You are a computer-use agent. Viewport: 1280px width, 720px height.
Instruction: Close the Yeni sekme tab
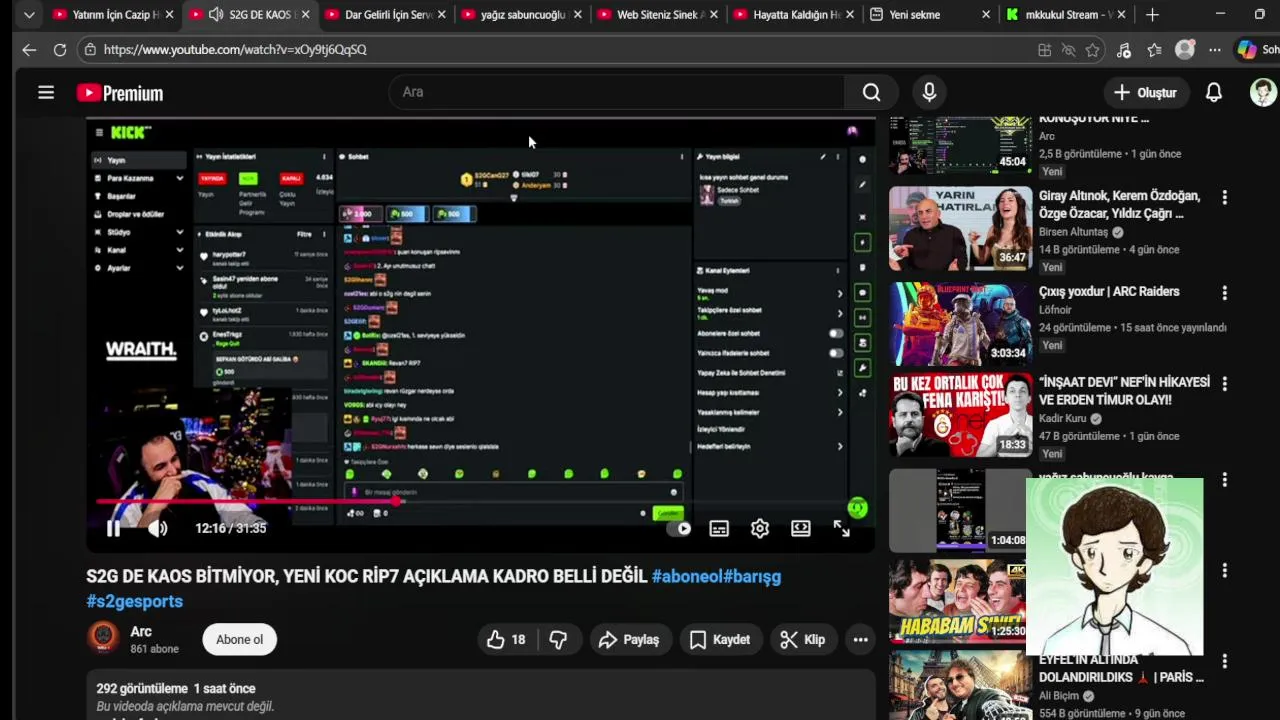click(985, 15)
